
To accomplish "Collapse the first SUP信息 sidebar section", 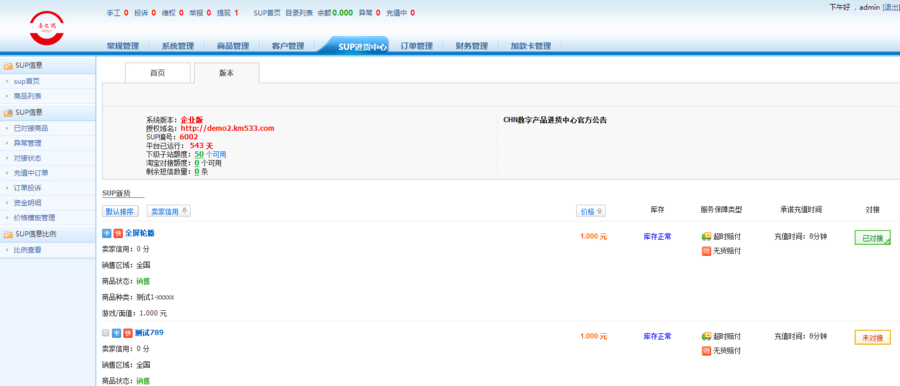I will (x=48, y=66).
